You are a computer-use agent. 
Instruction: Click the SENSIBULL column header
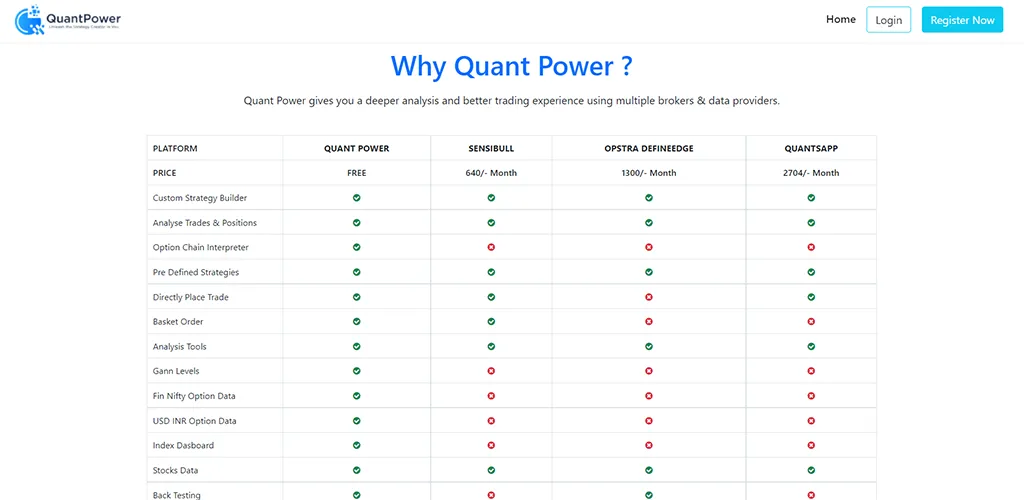coord(491,148)
